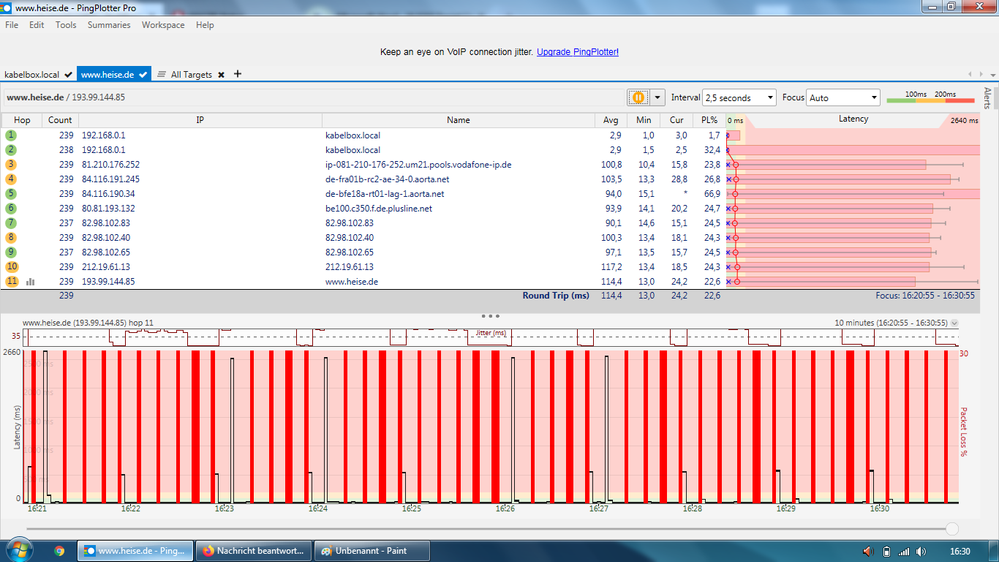The width and height of the screenshot is (999, 562).
Task: Sort by the Min column header
Action: (x=643, y=120)
